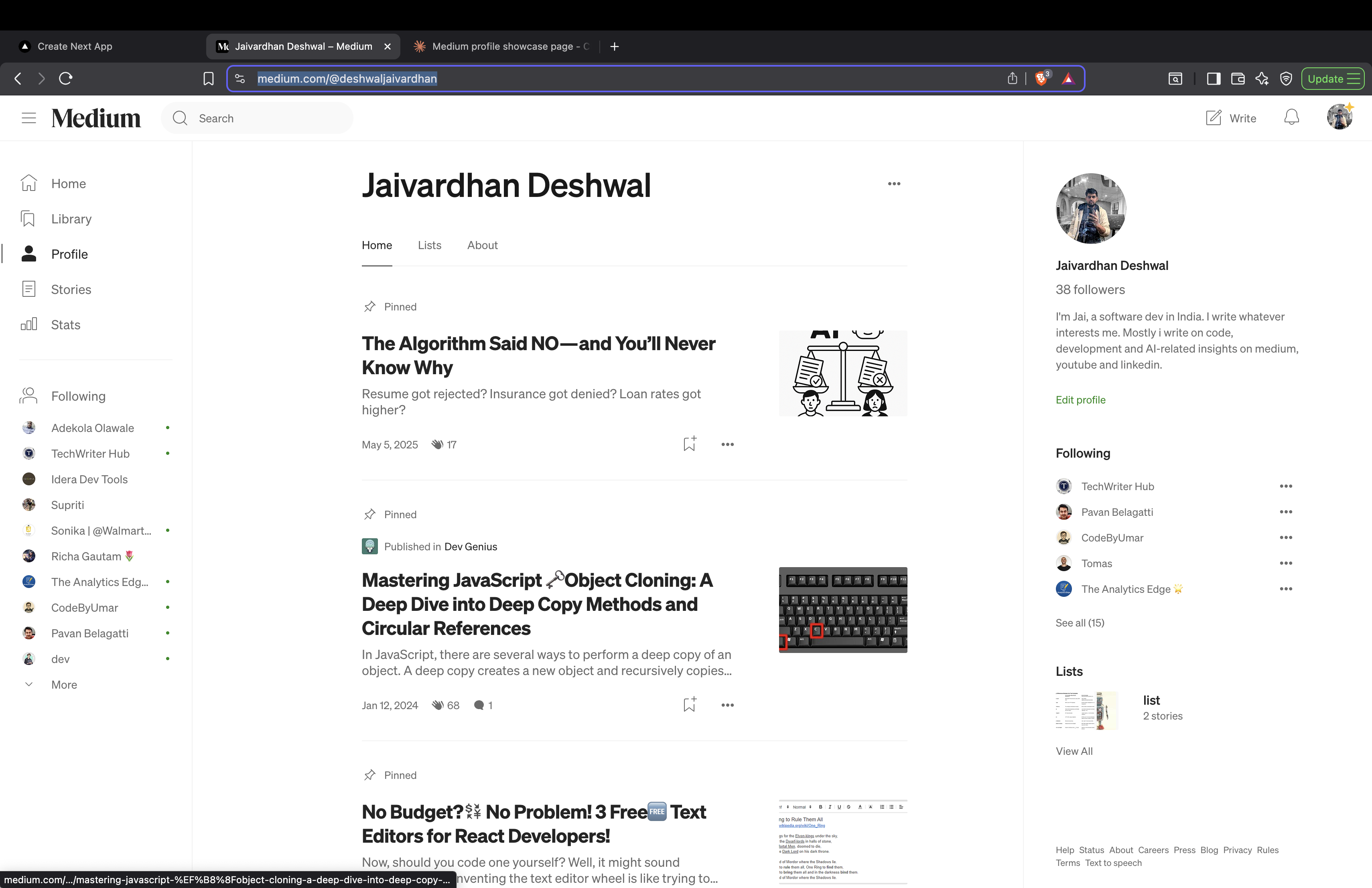Viewport: 1372px width, 888px height.
Task: View your Stats in the sidebar
Action: (x=65, y=324)
